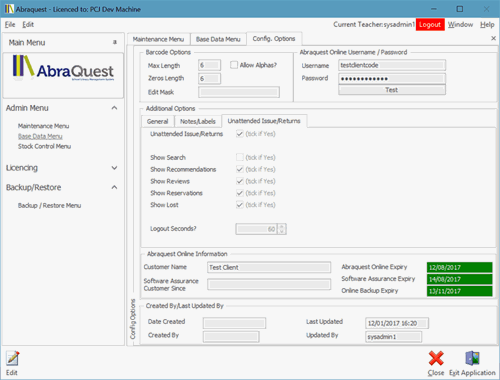Image resolution: width=500 pixels, height=380 pixels.
Task: Open the File menu
Action: 10,24
